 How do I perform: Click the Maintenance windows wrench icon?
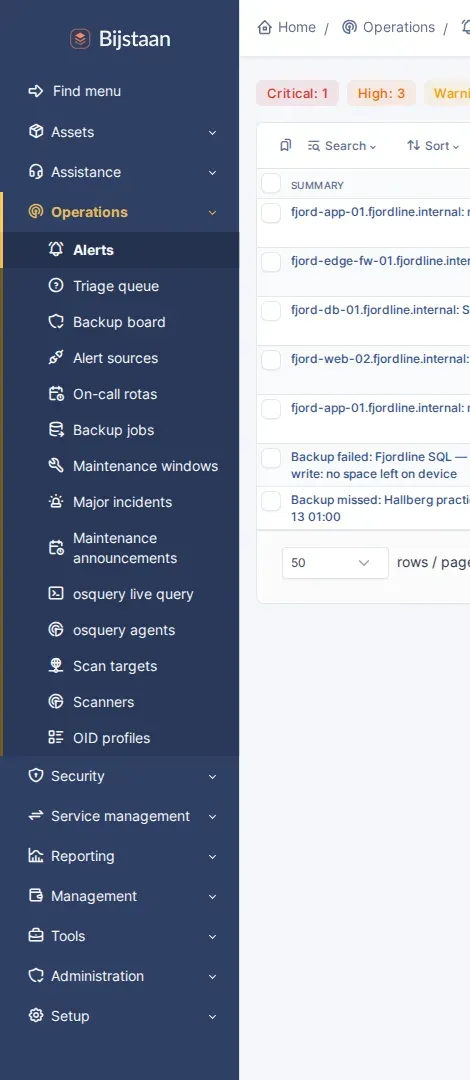click(56, 466)
